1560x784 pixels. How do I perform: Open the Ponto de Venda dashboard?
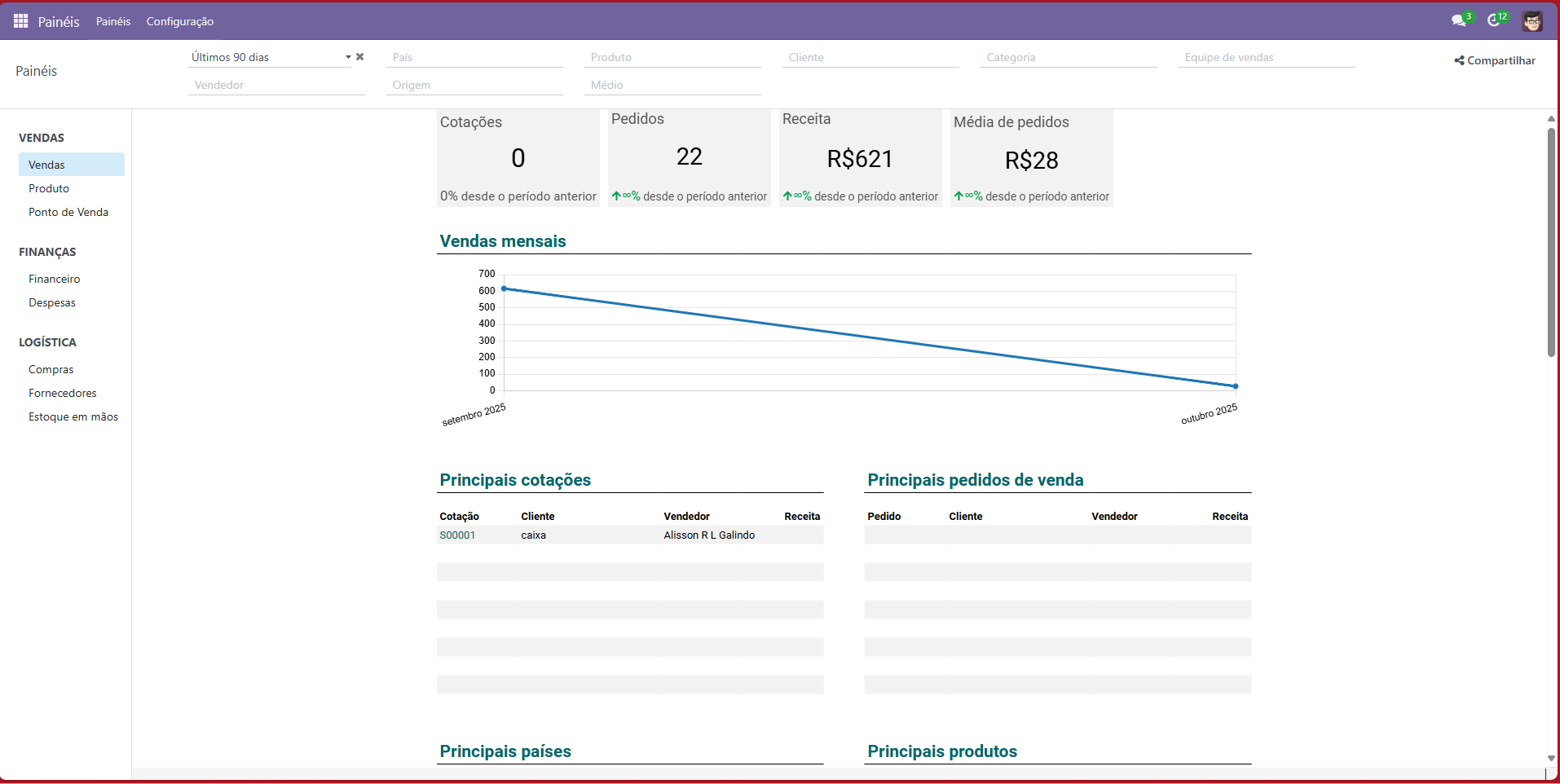pos(68,212)
